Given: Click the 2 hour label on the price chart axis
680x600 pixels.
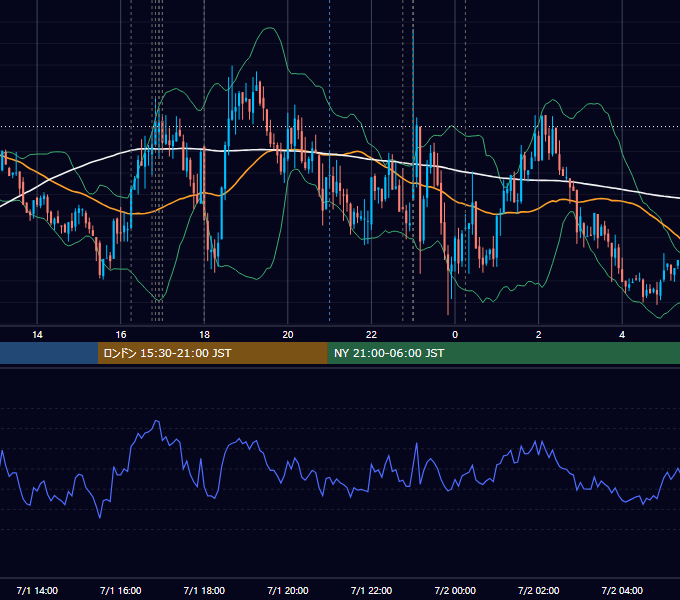Looking at the screenshot, I should [x=539, y=335].
